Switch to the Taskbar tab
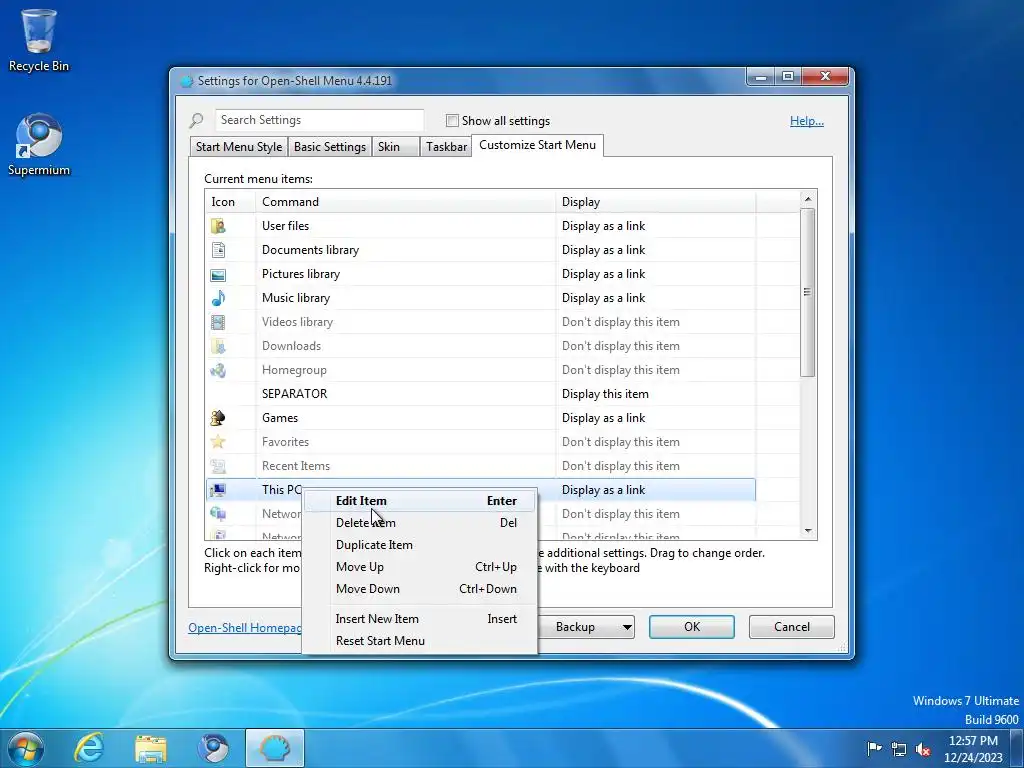The image size is (1024, 768). [x=446, y=147]
